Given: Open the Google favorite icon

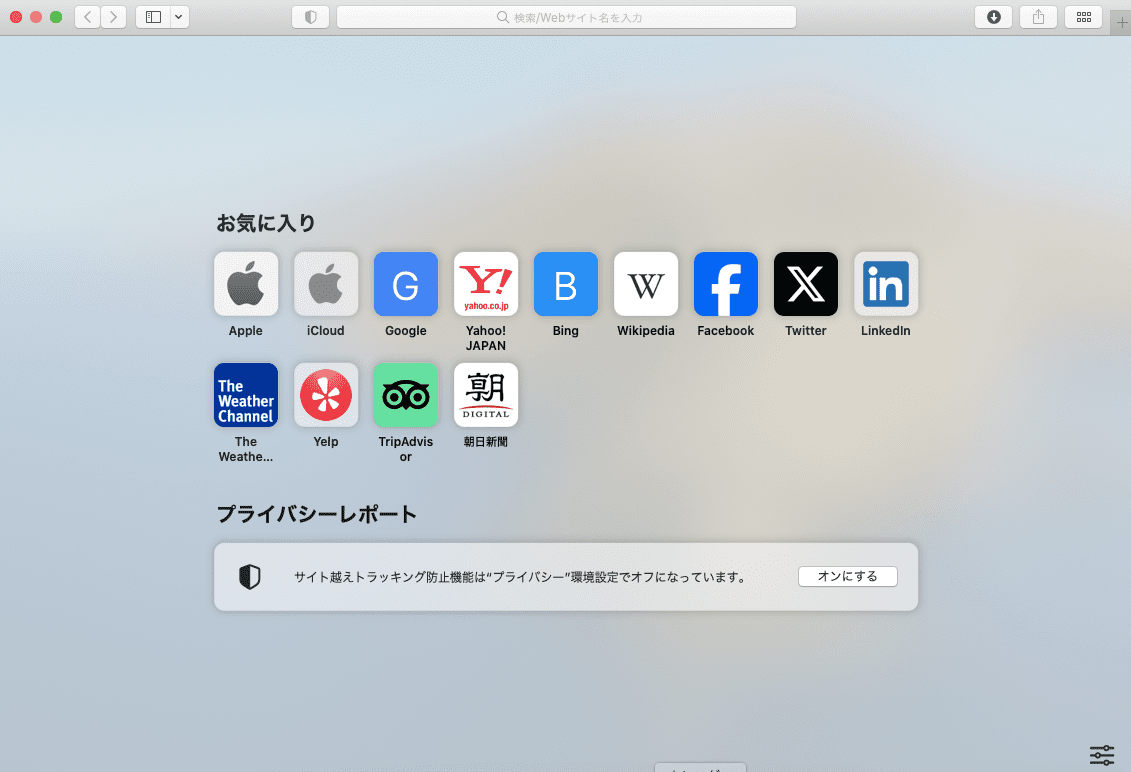Looking at the screenshot, I should (405, 284).
